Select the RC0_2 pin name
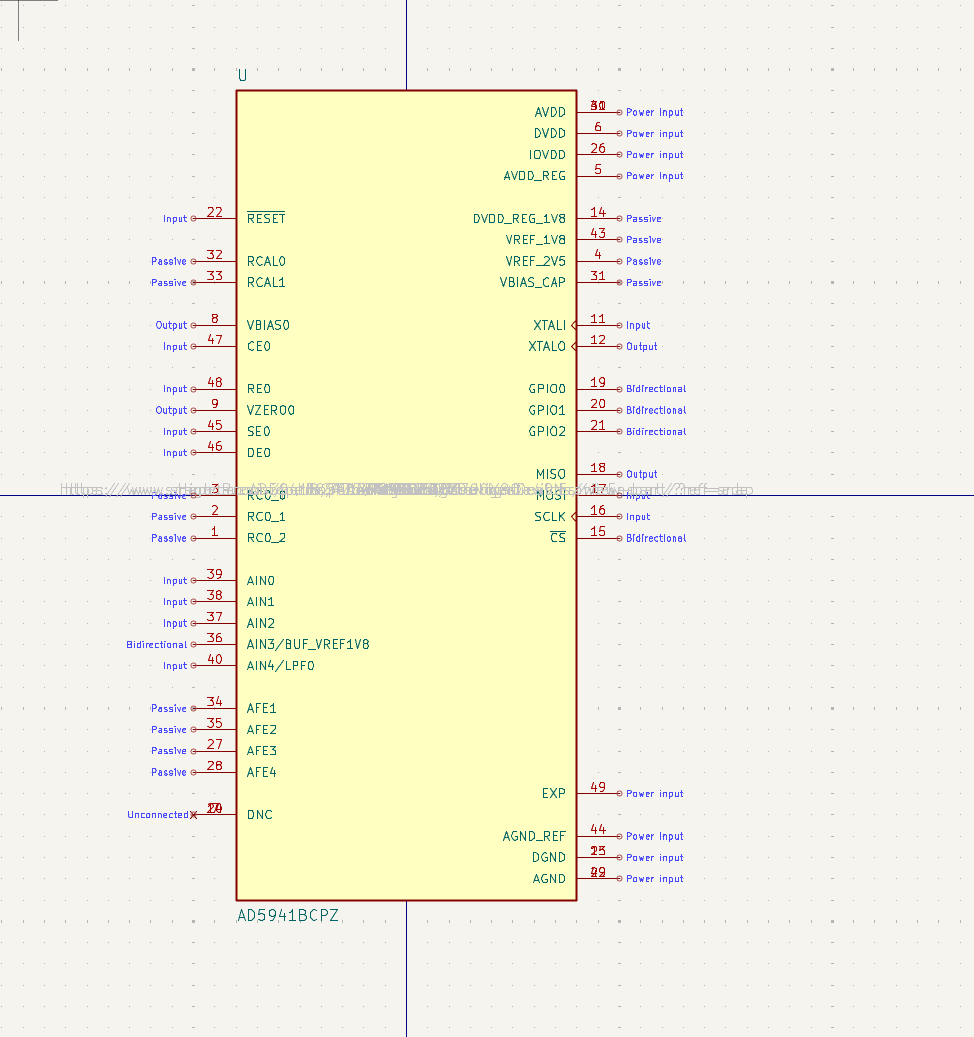This screenshot has width=974, height=1037. tap(266, 538)
